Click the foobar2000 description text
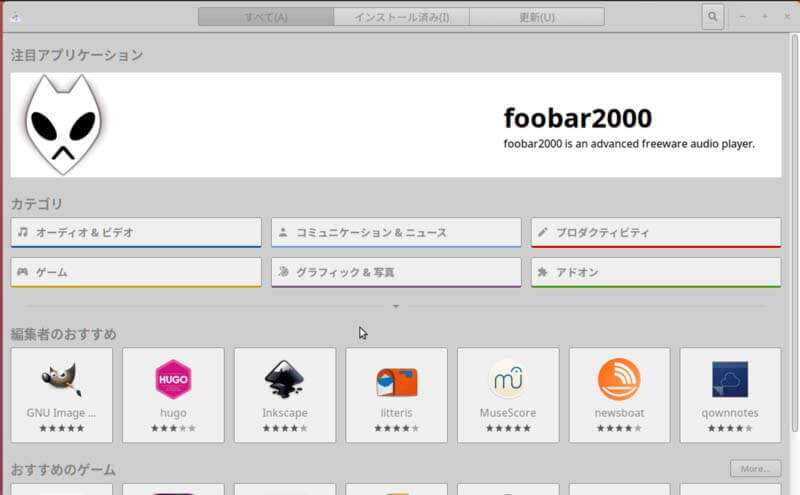 point(629,144)
